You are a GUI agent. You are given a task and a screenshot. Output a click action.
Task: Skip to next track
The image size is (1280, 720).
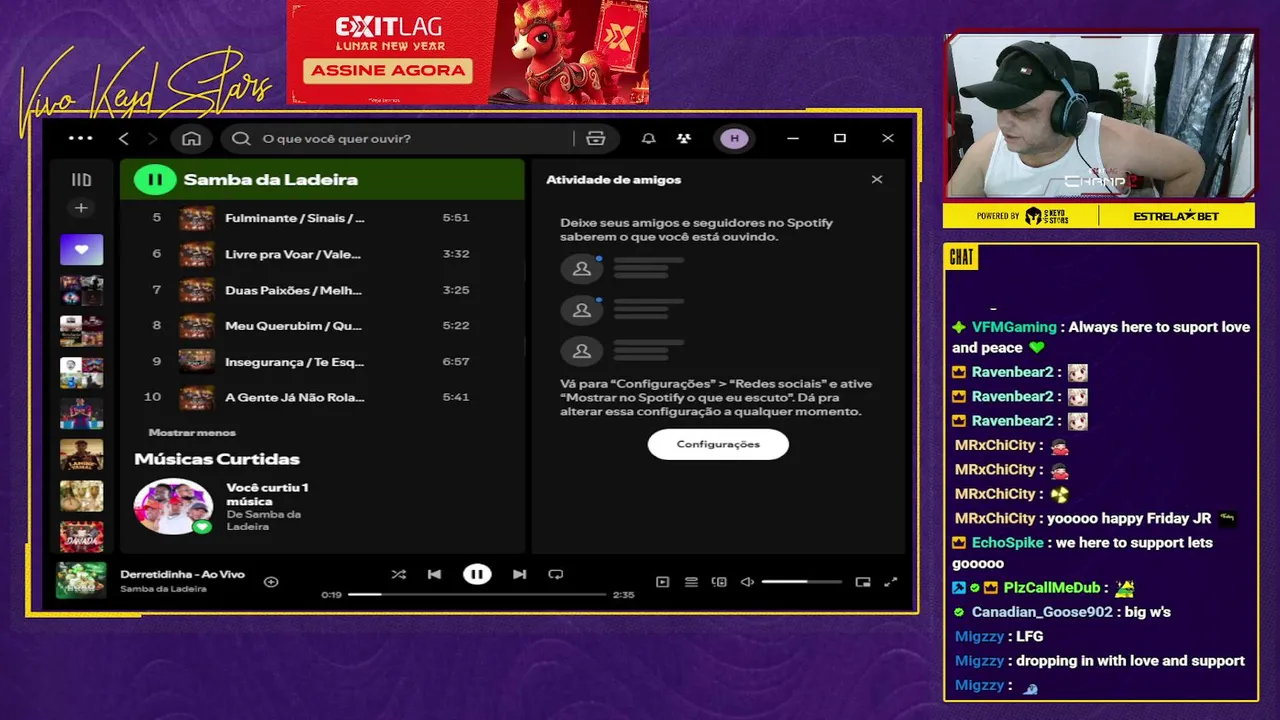coord(519,574)
